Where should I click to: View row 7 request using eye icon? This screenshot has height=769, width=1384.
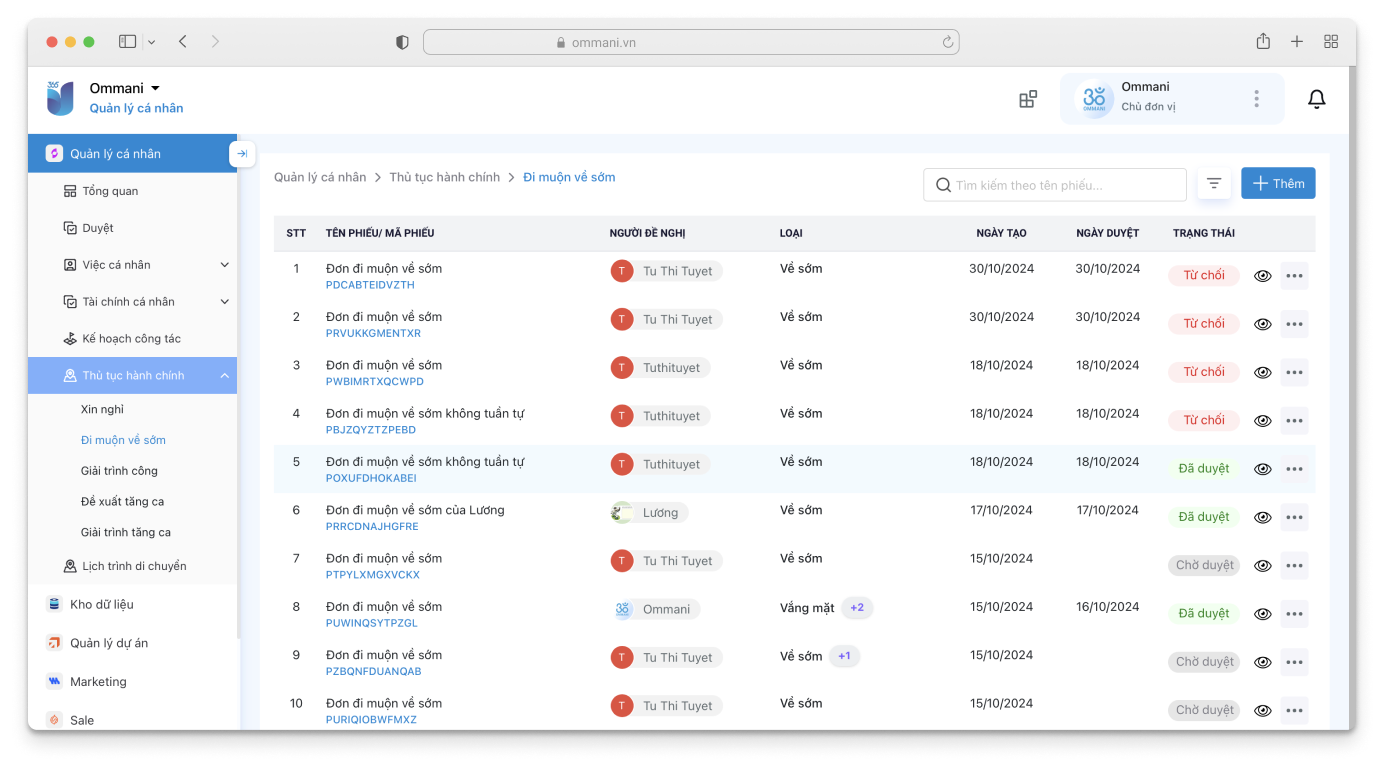[x=1263, y=566]
